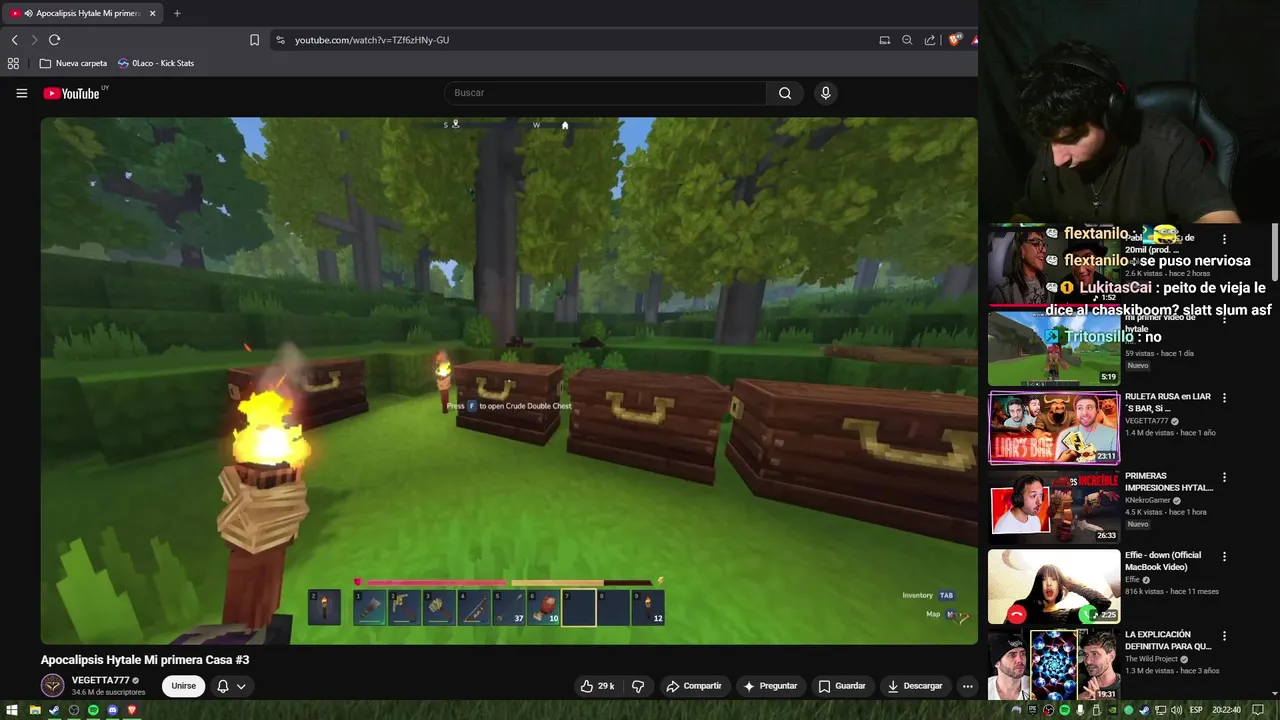Reload the YouTube page
The image size is (1280, 720).
[54, 40]
